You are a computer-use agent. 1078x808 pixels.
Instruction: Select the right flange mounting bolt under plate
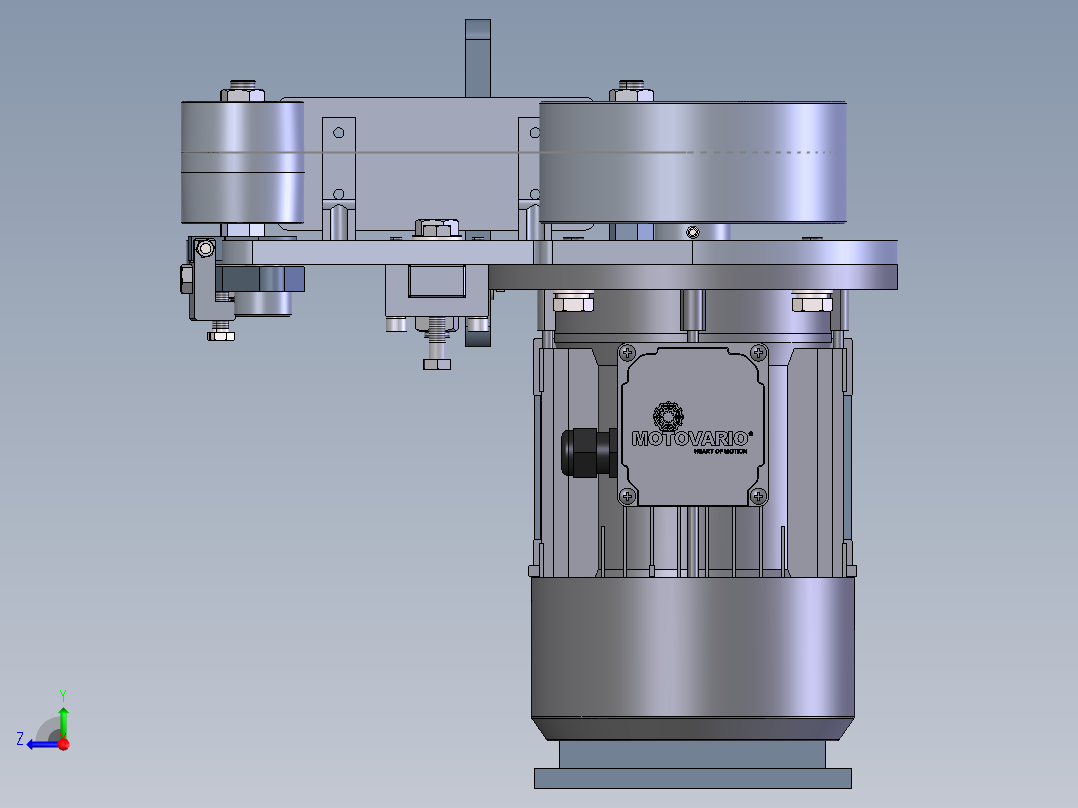coord(812,303)
